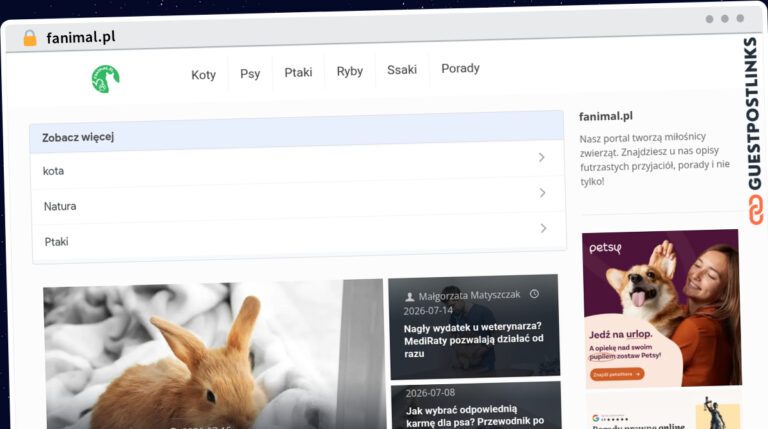Go to the Ryby section
The image size is (768, 429).
350,72
